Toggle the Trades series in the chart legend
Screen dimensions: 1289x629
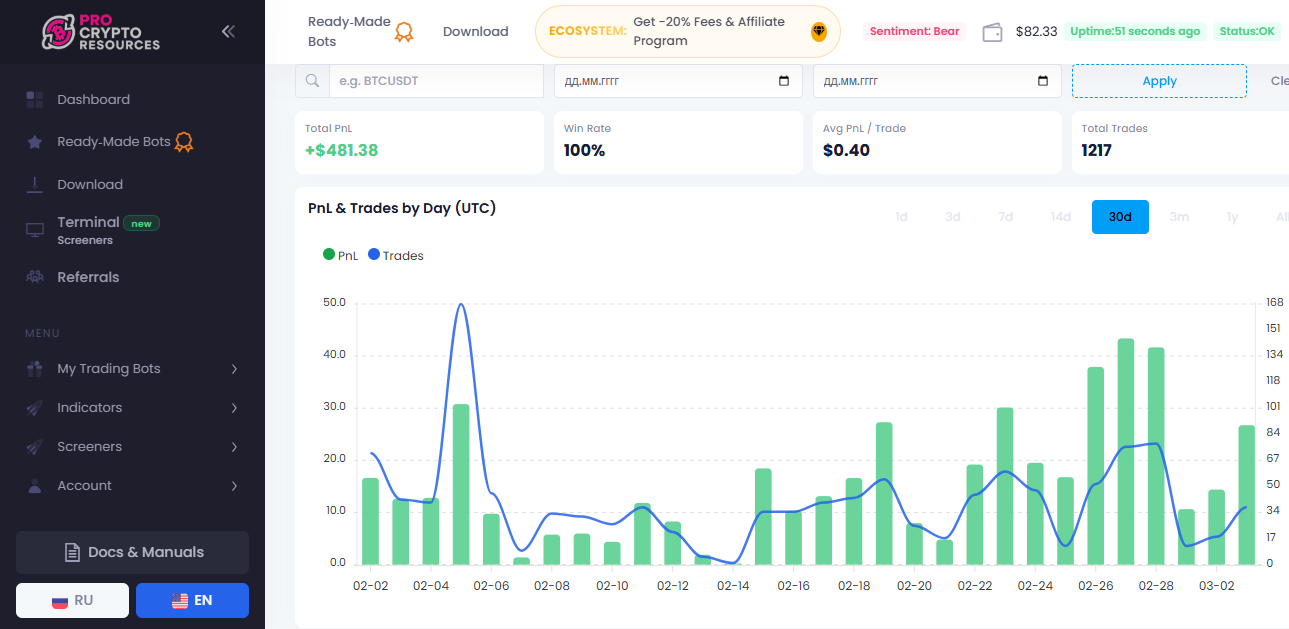pyautogui.click(x=396, y=255)
